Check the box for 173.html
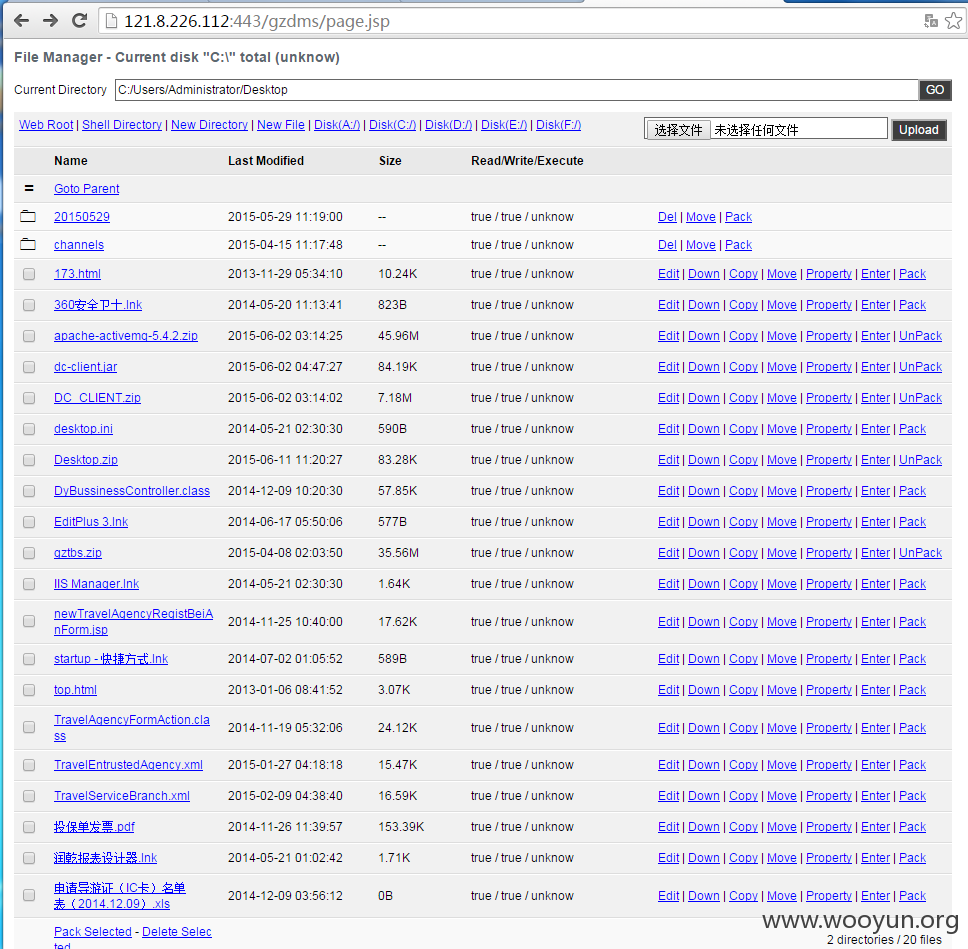The height and width of the screenshot is (949, 968). [29, 274]
